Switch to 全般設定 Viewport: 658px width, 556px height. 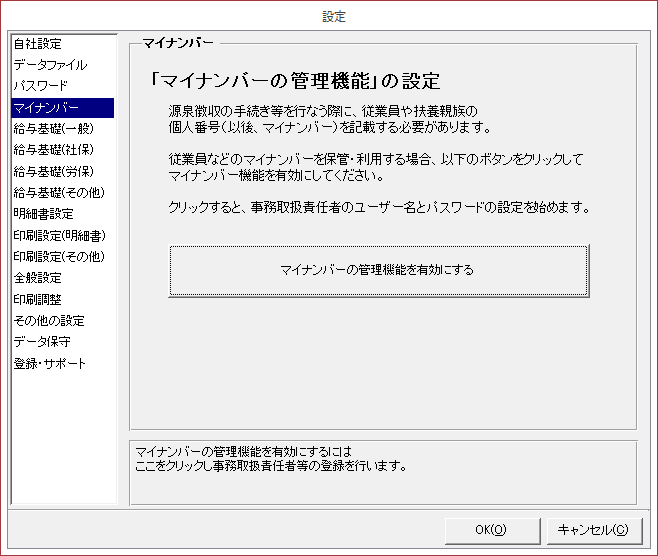[x=37, y=278]
